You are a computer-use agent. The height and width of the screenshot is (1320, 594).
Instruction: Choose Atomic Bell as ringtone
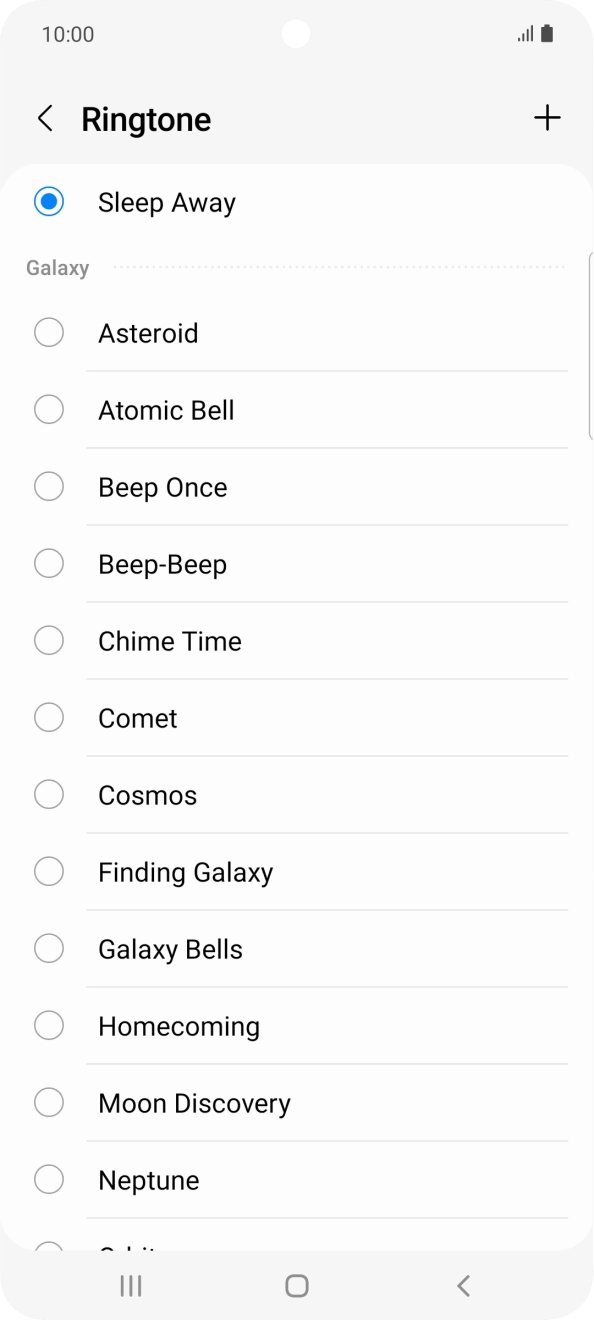tap(166, 409)
